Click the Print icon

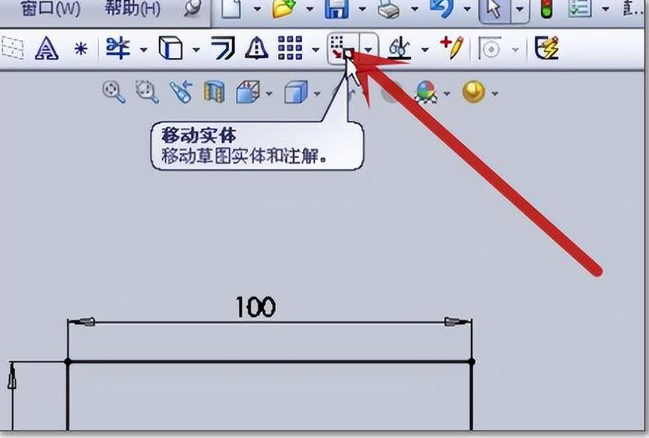pyautogui.click(x=393, y=10)
